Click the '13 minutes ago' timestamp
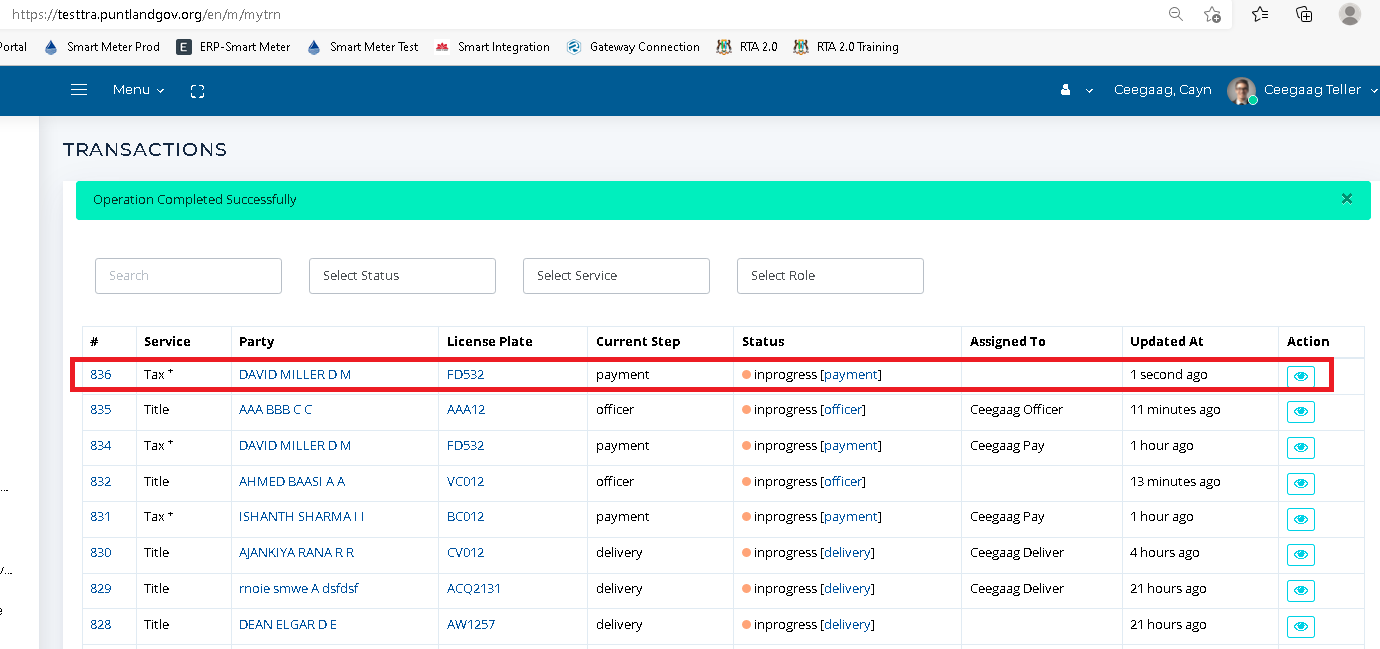This screenshot has width=1380, height=649. [x=1176, y=481]
